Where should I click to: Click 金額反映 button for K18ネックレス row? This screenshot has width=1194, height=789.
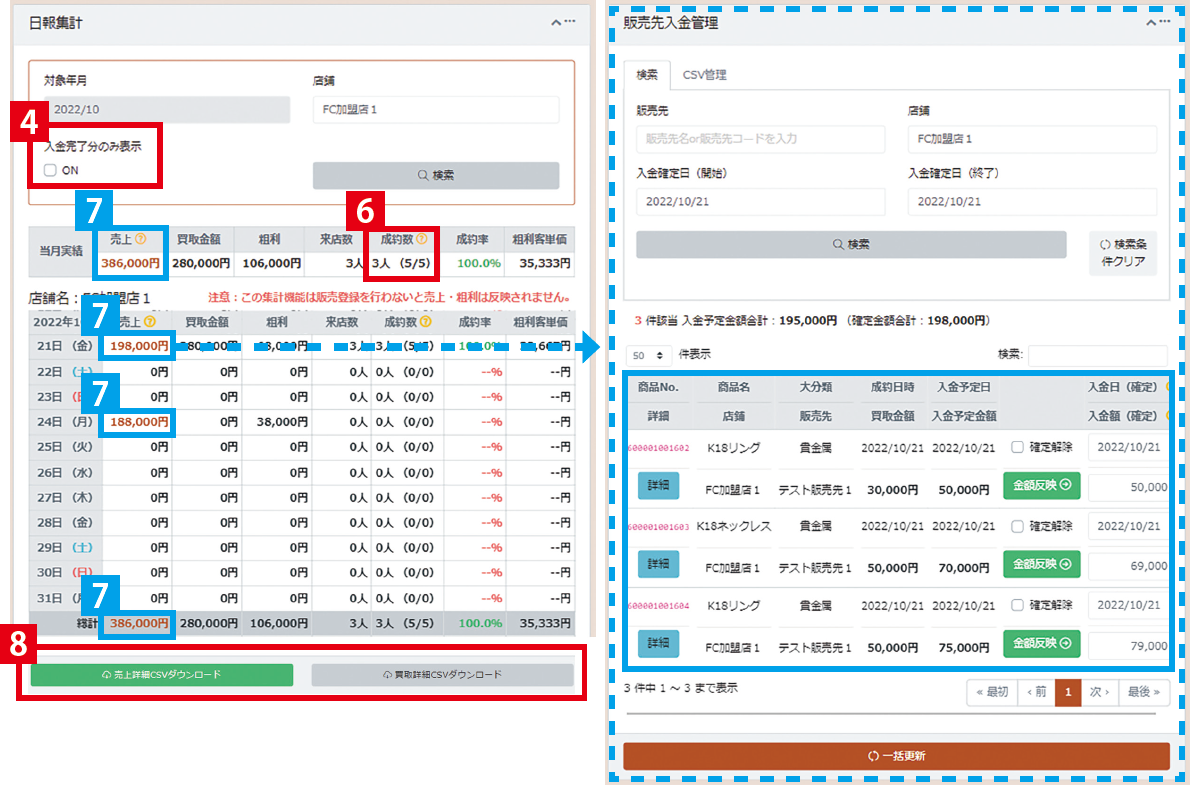(1041, 564)
